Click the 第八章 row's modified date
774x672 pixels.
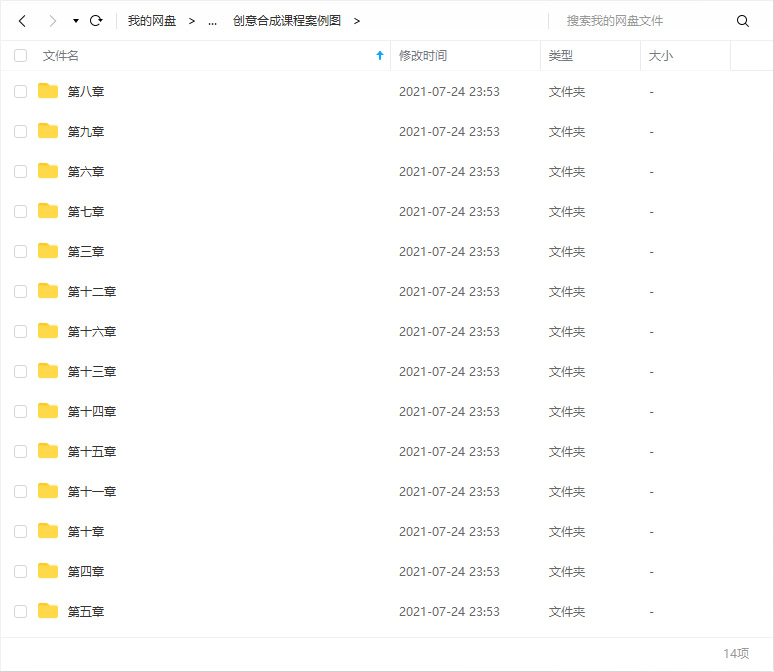[x=449, y=92]
